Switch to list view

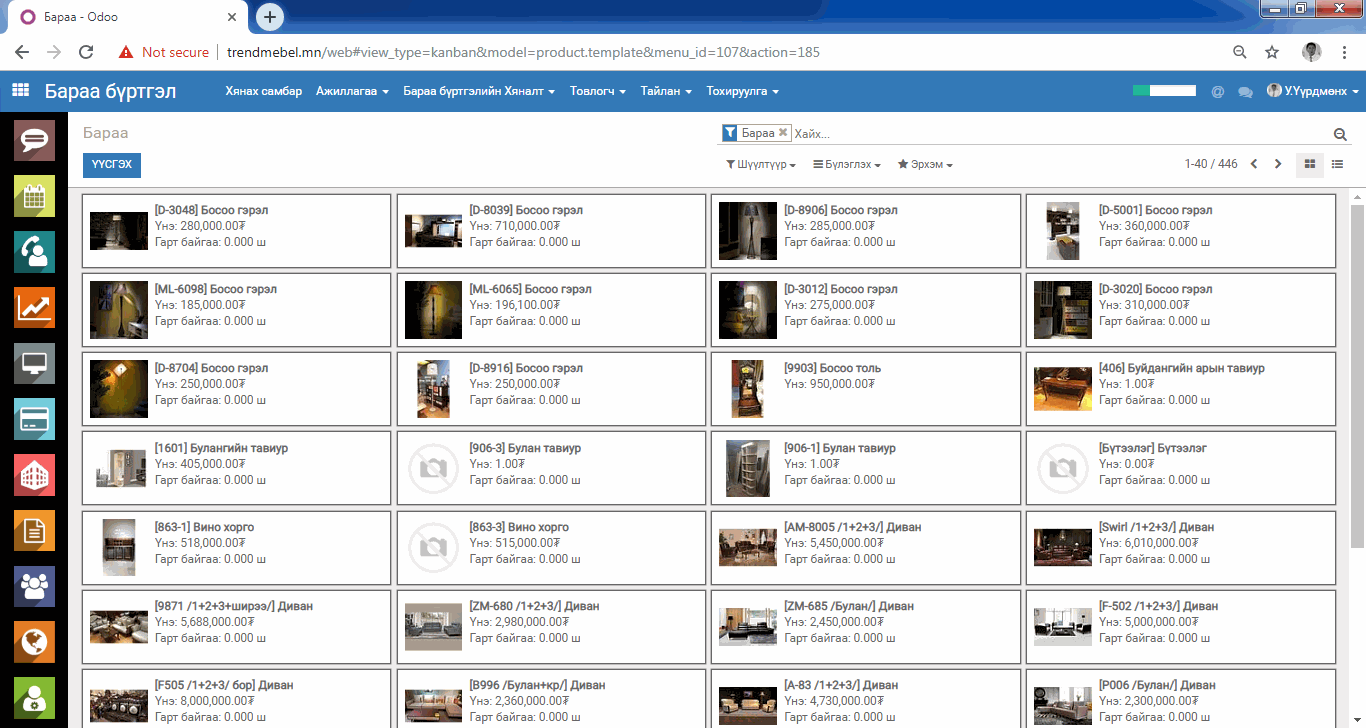[1337, 165]
